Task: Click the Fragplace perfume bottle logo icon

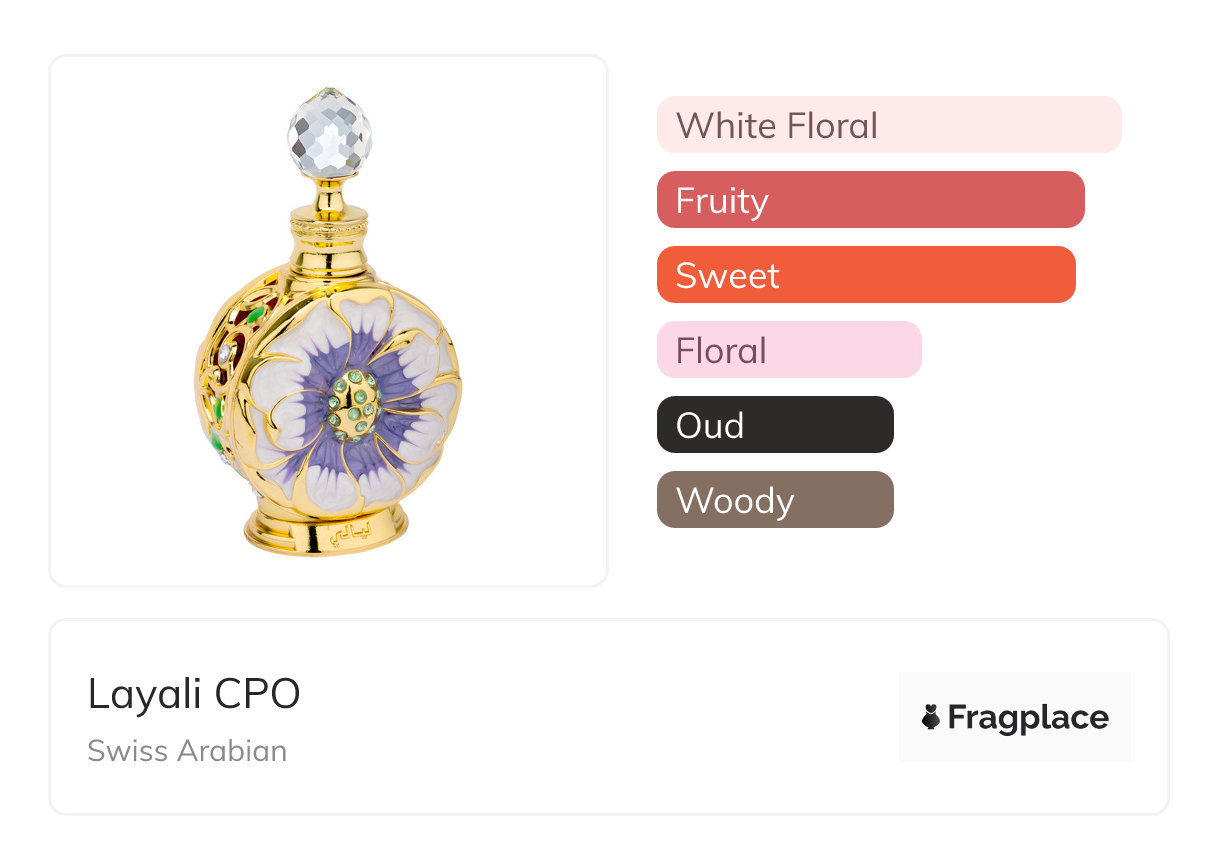Action: click(x=931, y=717)
